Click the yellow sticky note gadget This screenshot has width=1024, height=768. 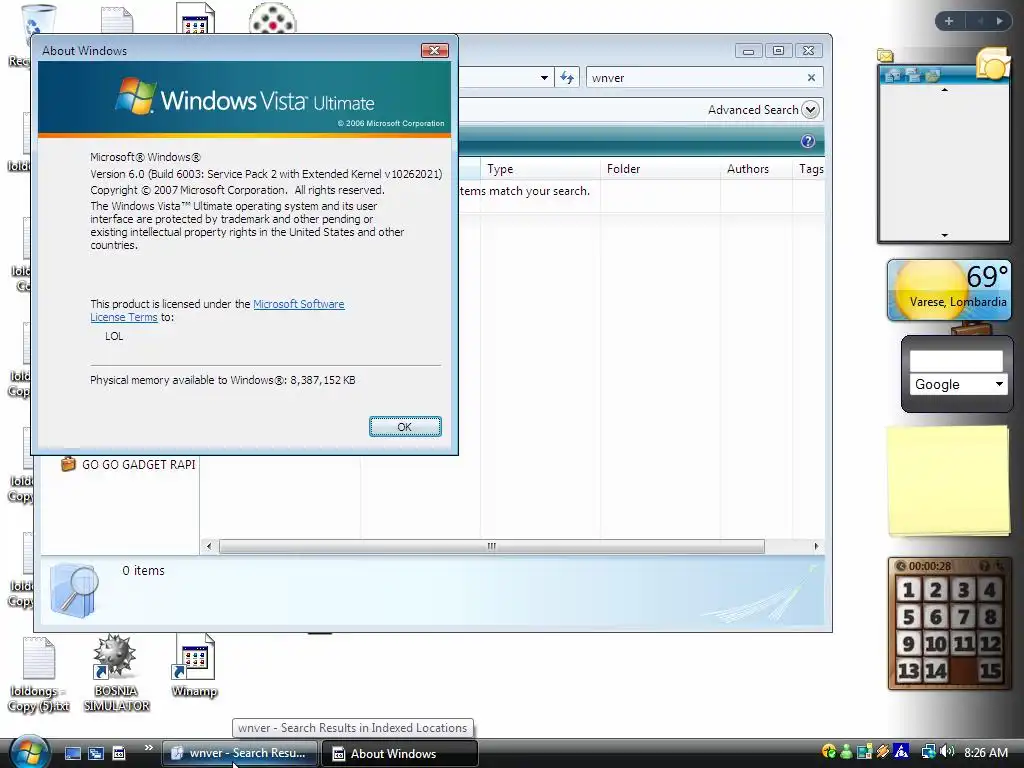[948, 480]
